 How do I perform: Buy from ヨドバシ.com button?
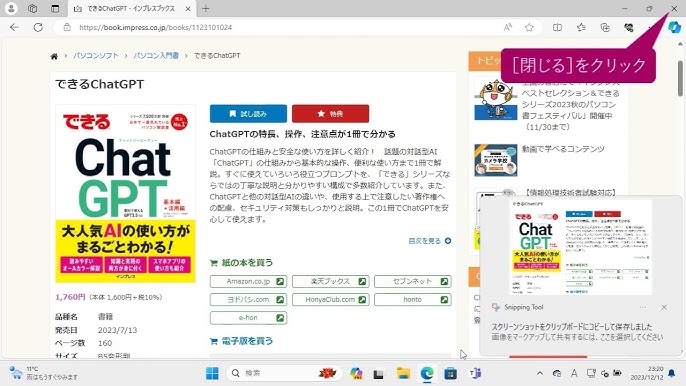tap(248, 300)
